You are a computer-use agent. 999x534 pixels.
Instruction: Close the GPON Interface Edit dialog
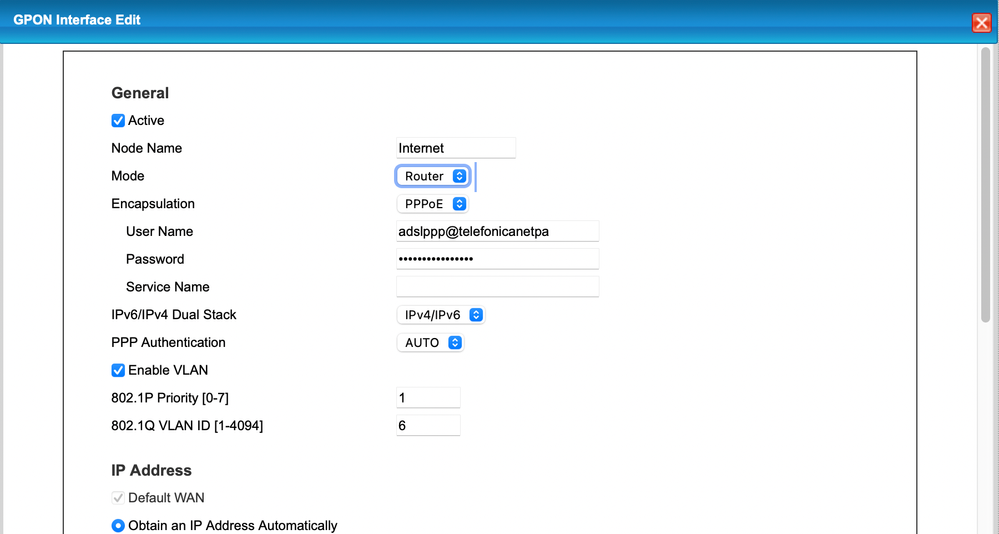pyautogui.click(x=981, y=23)
